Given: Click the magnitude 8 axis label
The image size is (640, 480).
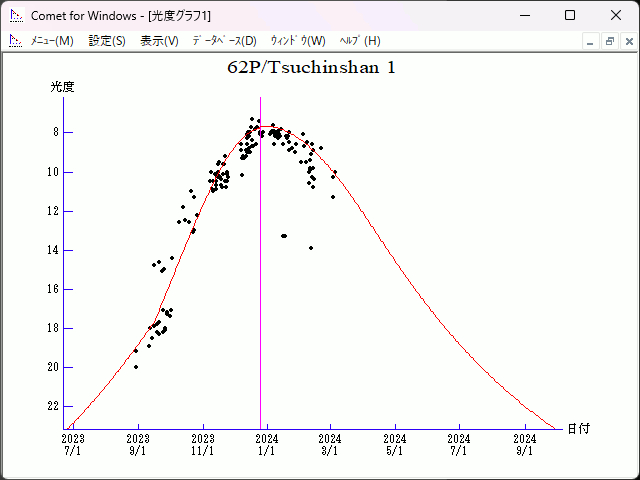Looking at the screenshot, I should pyautogui.click(x=56, y=132).
